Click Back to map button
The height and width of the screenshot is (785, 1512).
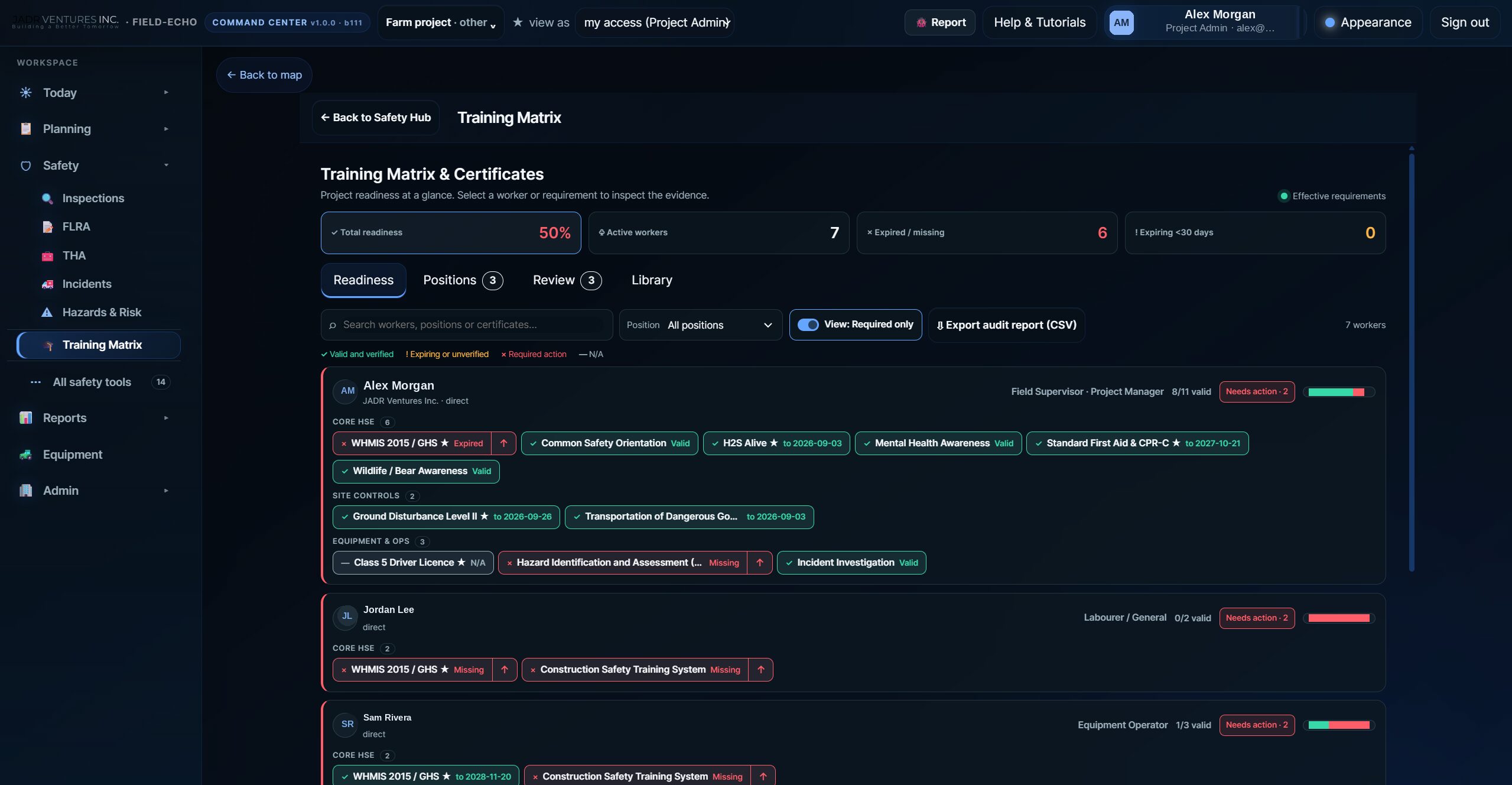point(264,75)
